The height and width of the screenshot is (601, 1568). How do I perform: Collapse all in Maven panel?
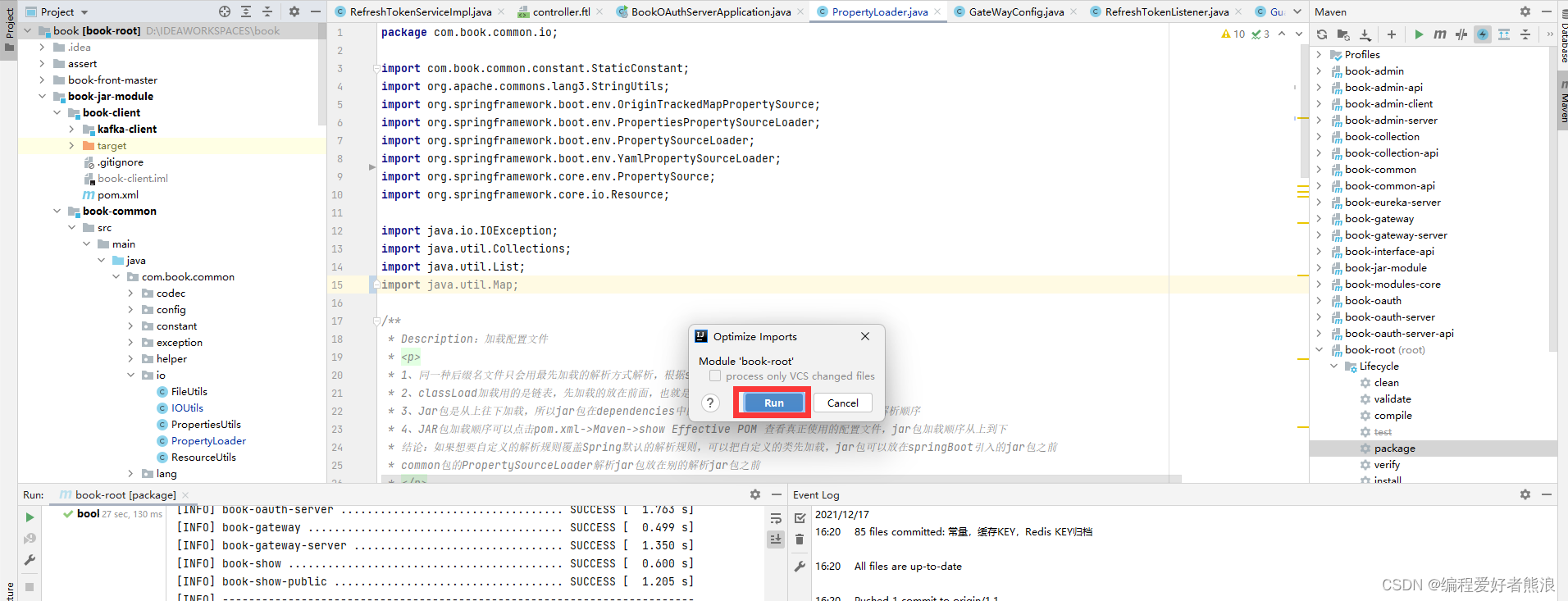[1525, 34]
